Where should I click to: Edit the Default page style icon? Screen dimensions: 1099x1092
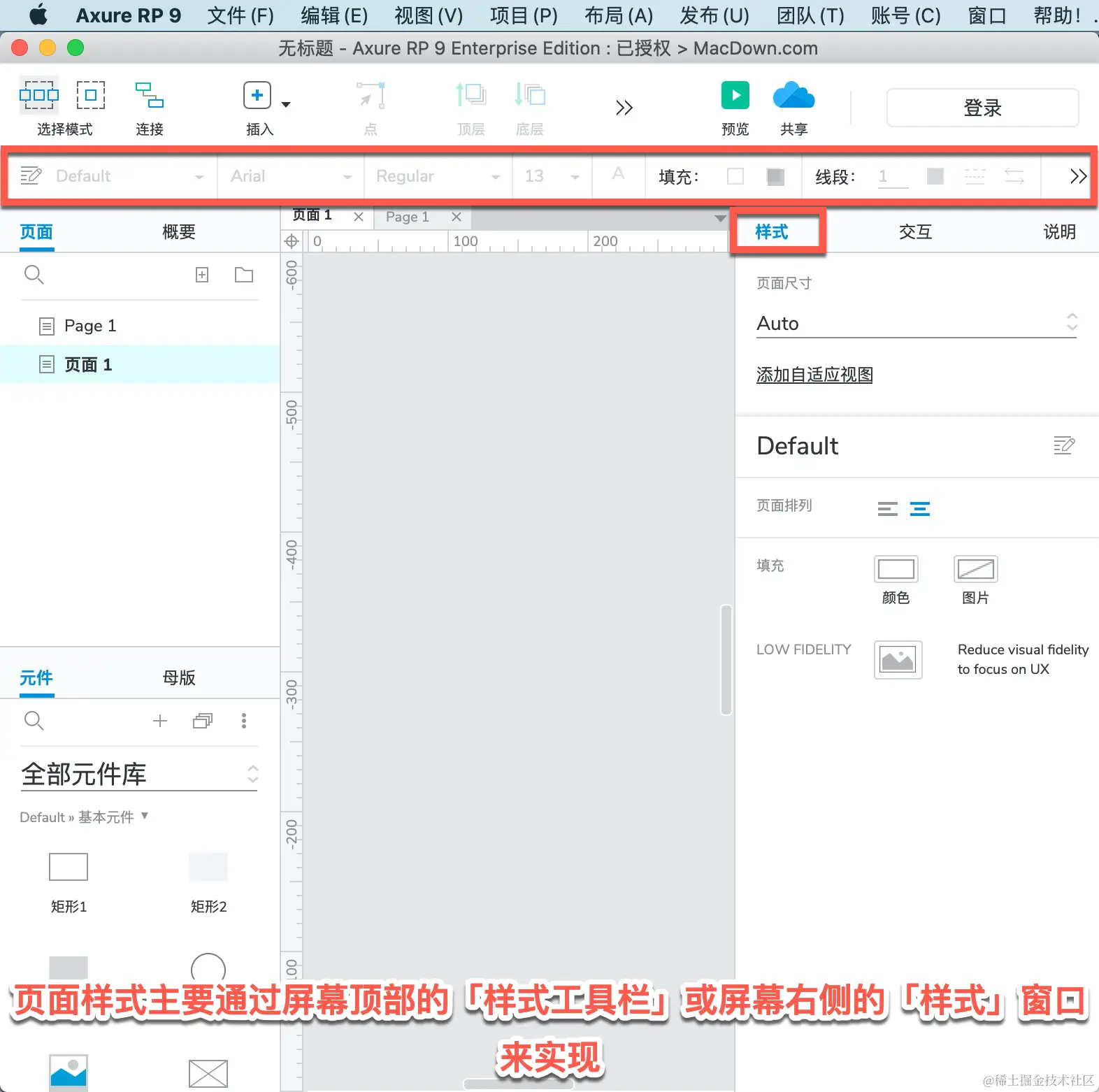click(x=1064, y=445)
